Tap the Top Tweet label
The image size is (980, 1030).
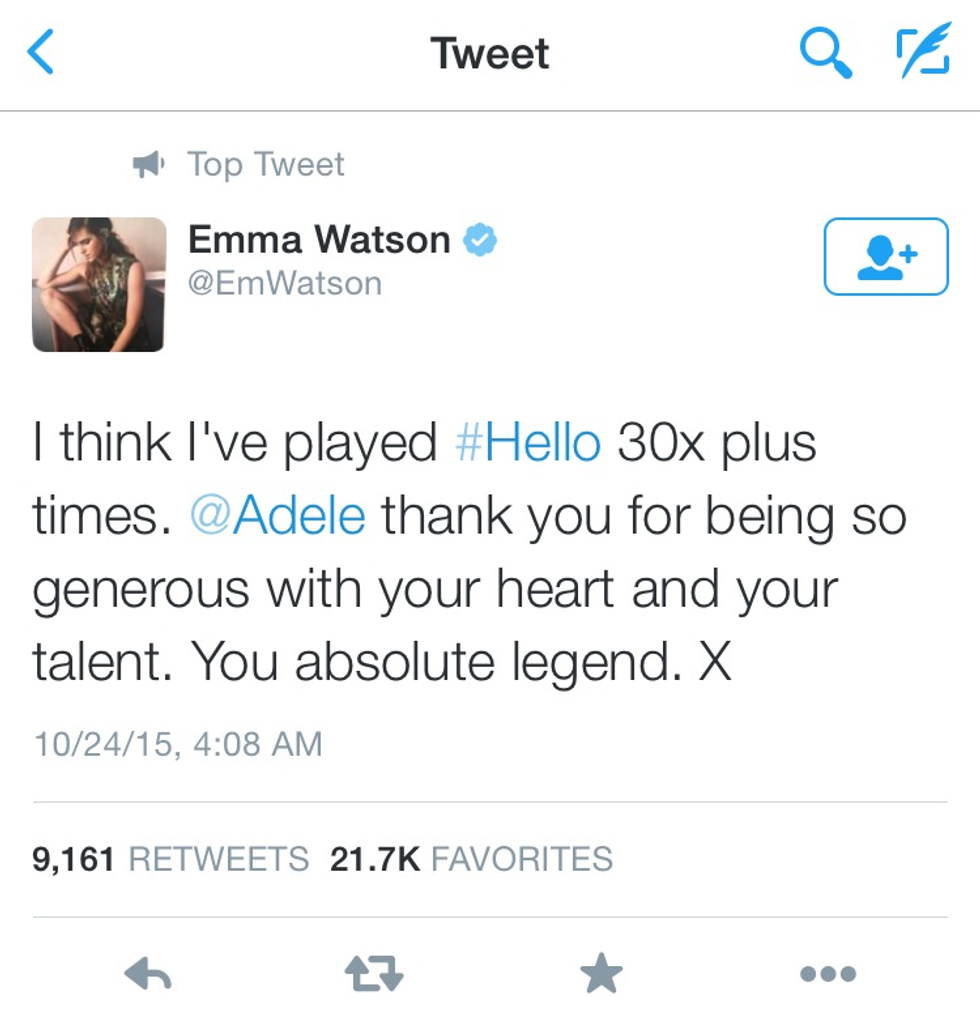[x=265, y=164]
